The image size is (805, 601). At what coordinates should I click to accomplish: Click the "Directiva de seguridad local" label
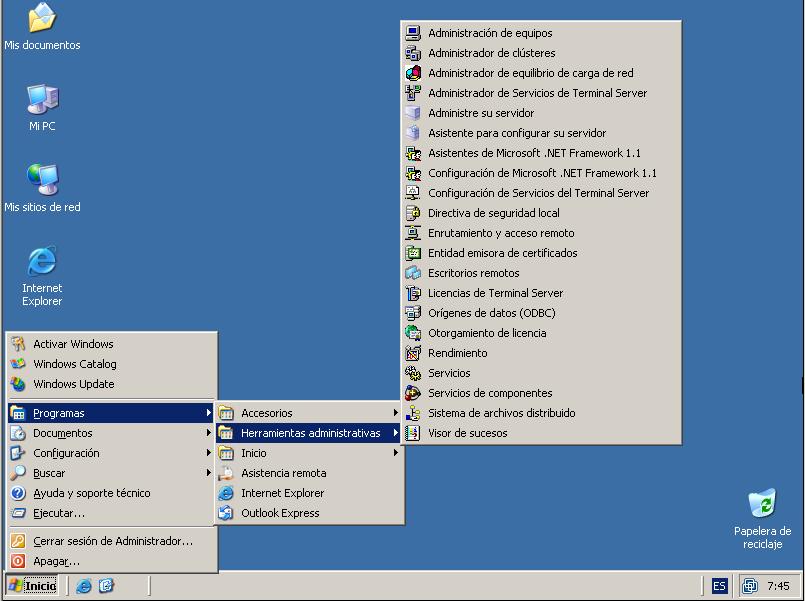point(494,213)
